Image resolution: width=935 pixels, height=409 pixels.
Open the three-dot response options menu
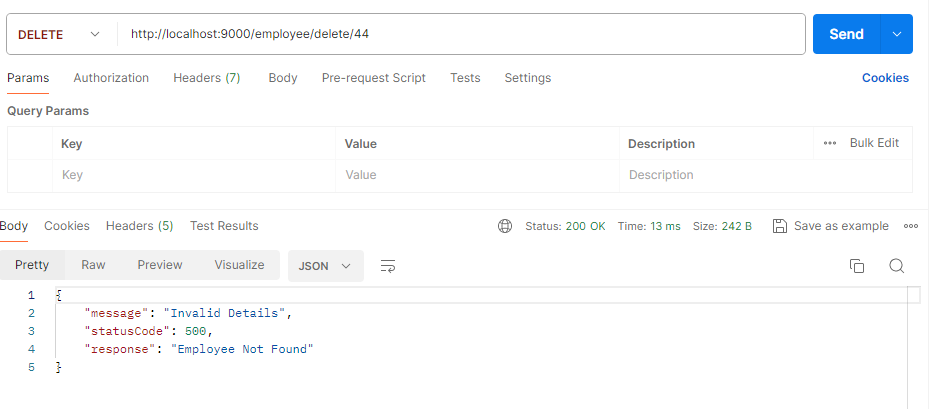coord(911,226)
